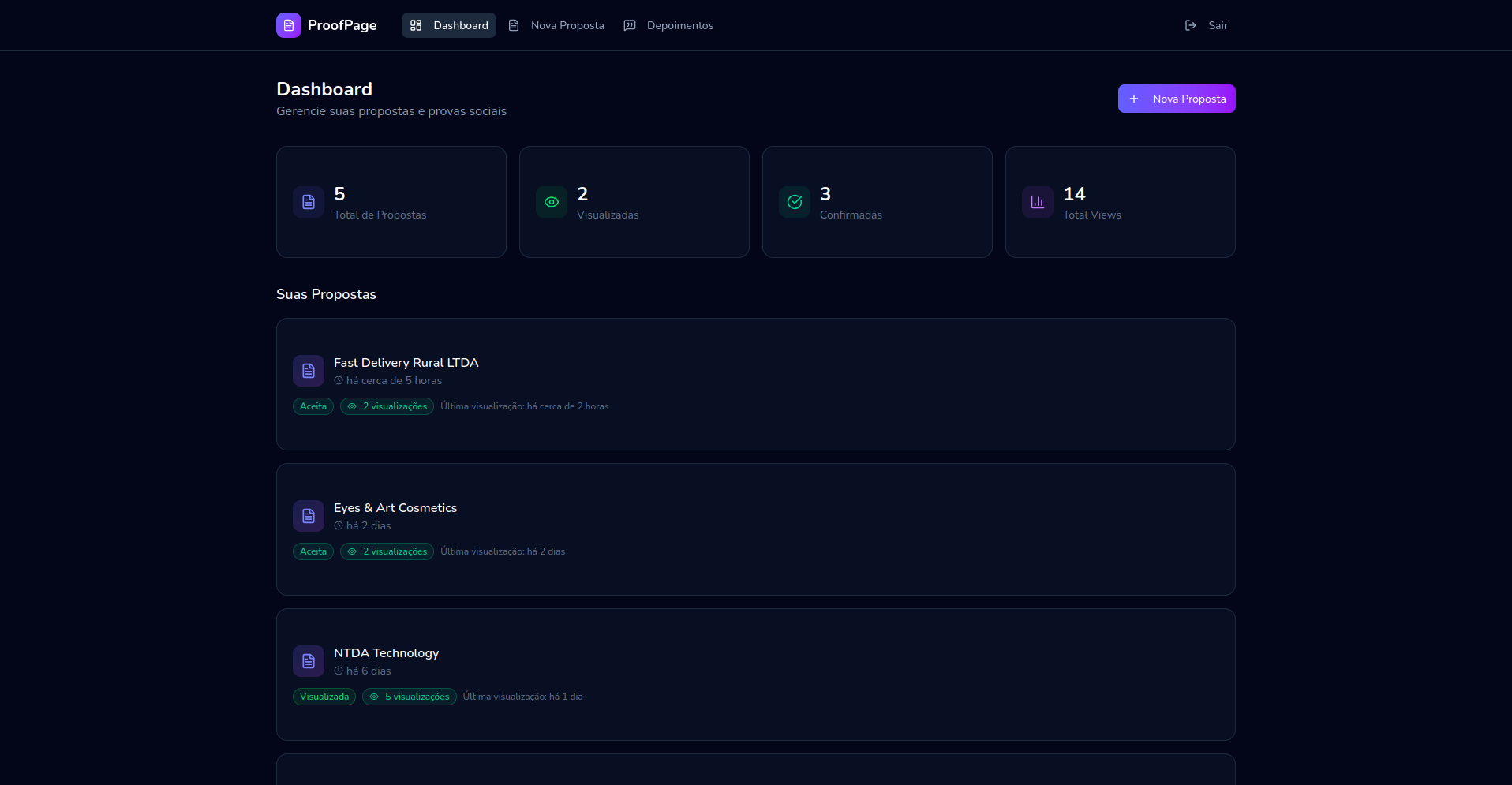
Task: Click the document icon in Total de Propostas card
Action: pyautogui.click(x=309, y=202)
